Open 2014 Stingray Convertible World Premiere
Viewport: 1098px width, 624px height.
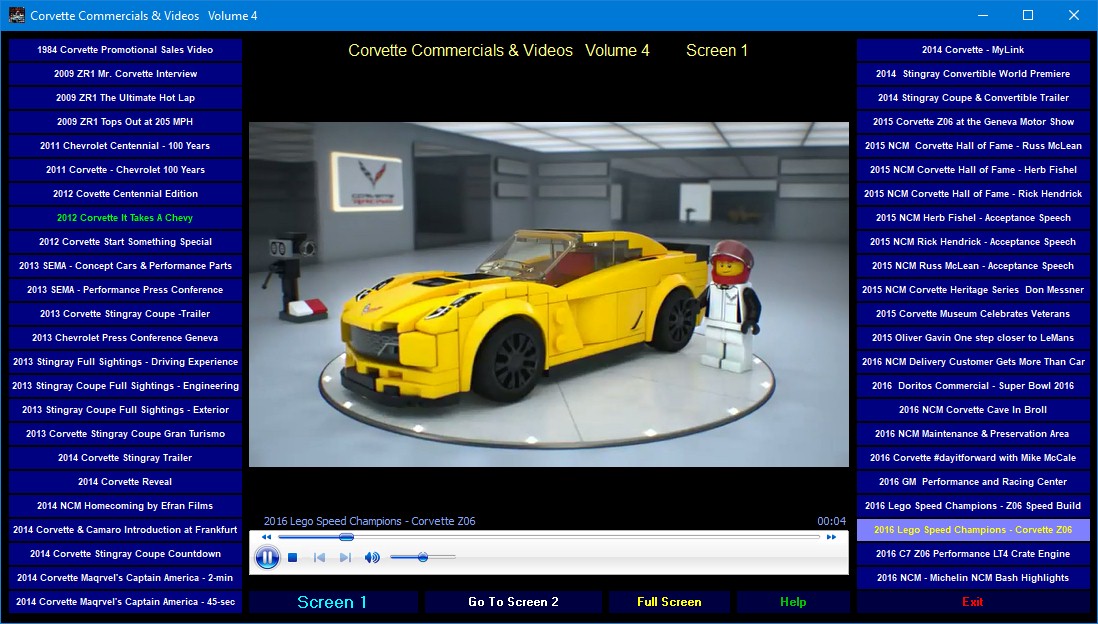pos(973,74)
